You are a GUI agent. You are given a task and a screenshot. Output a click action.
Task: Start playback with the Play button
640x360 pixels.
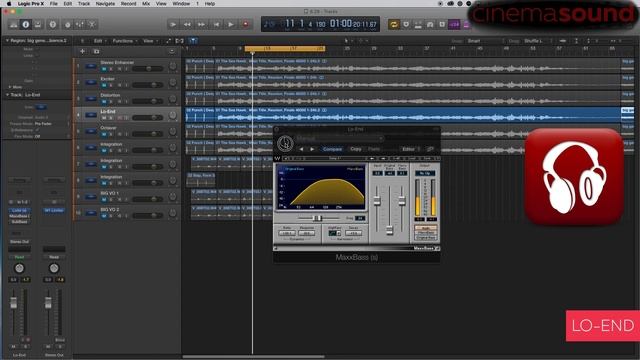pos(231,24)
